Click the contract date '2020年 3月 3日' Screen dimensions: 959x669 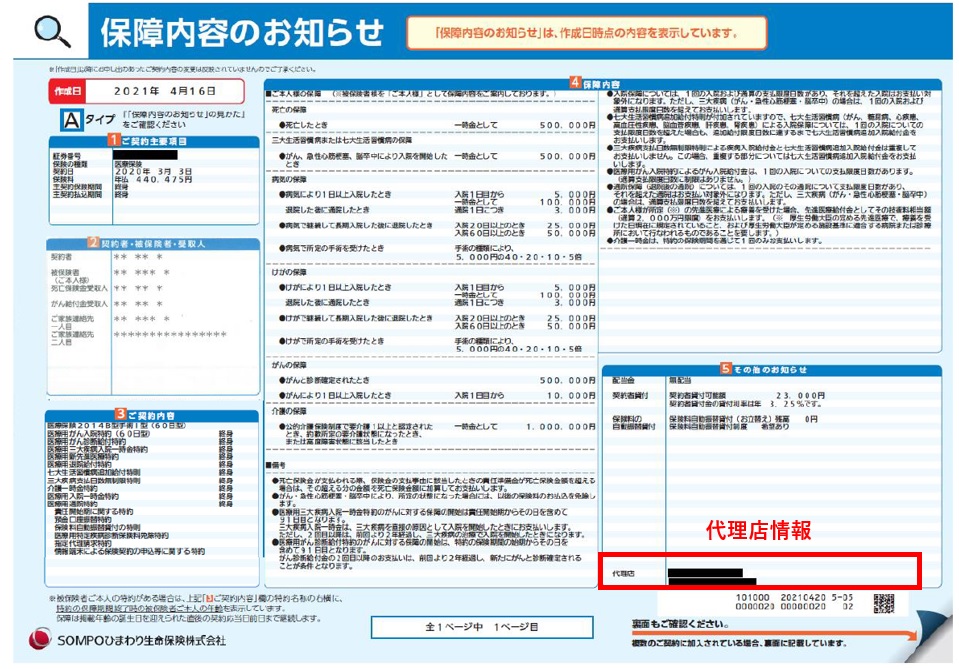pos(154,172)
